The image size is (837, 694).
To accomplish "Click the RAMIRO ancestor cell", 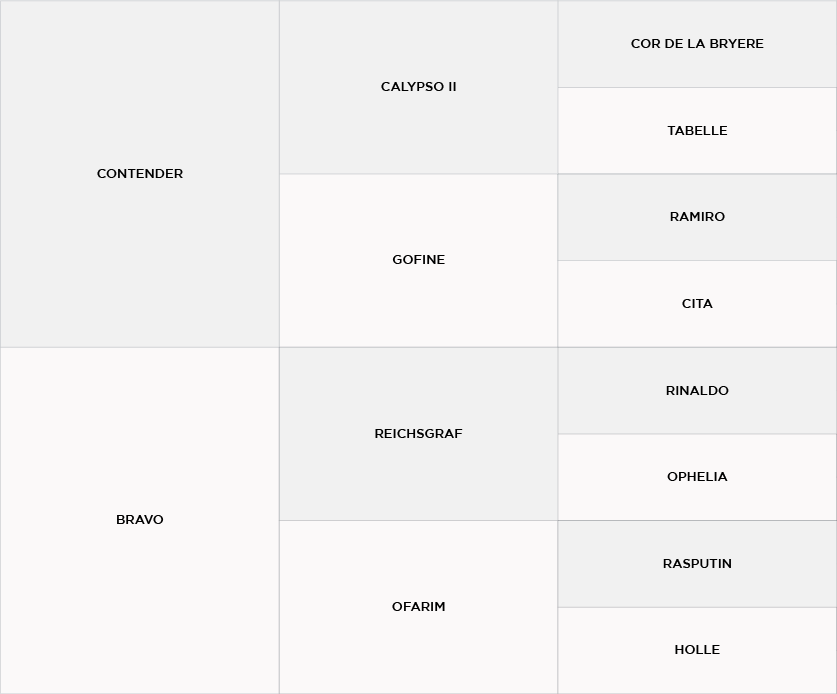I will tap(697, 217).
